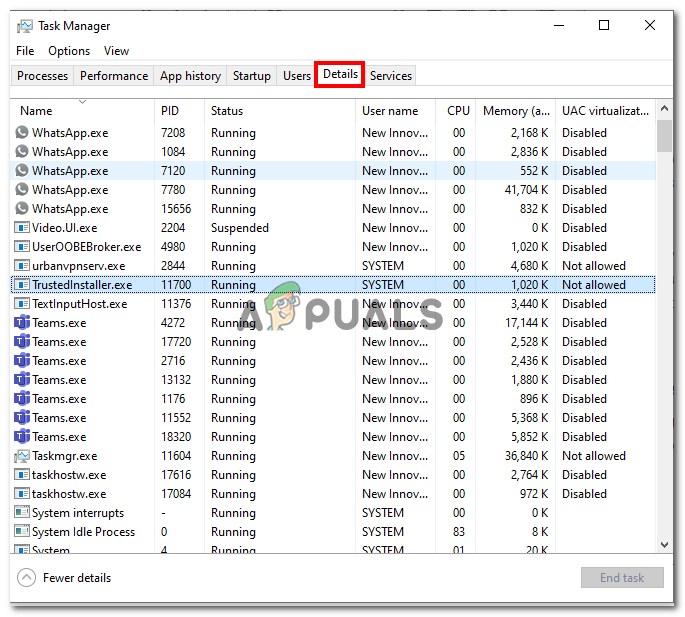
Task: Click the Teams icon for PID 2716
Action: click(x=22, y=360)
